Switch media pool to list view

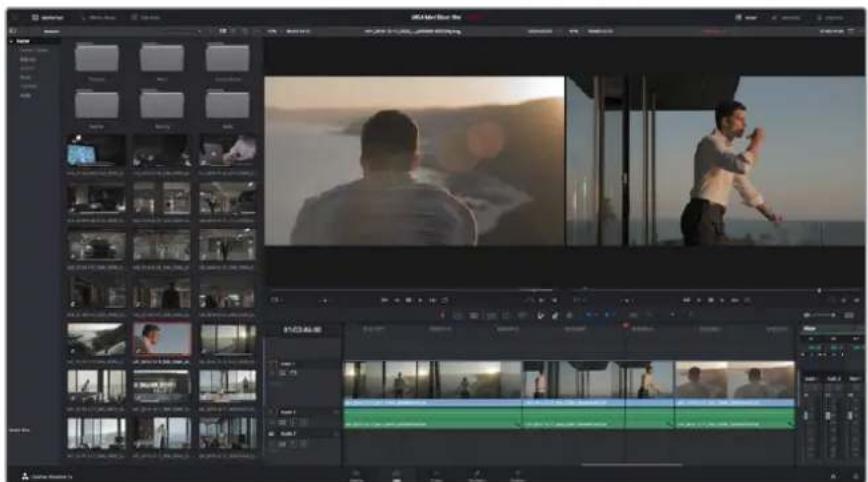(x=234, y=32)
